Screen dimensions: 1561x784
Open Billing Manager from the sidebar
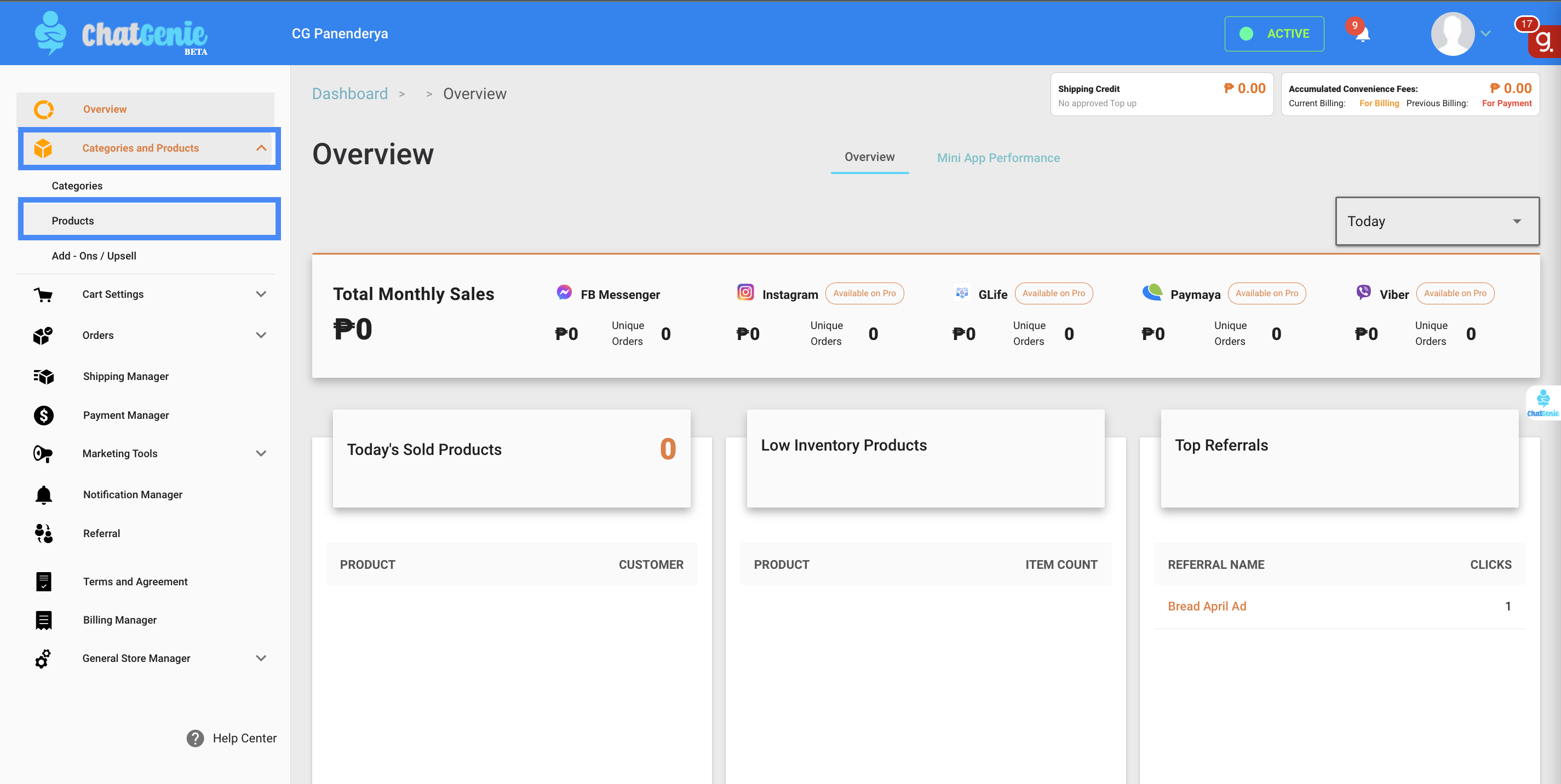(119, 620)
